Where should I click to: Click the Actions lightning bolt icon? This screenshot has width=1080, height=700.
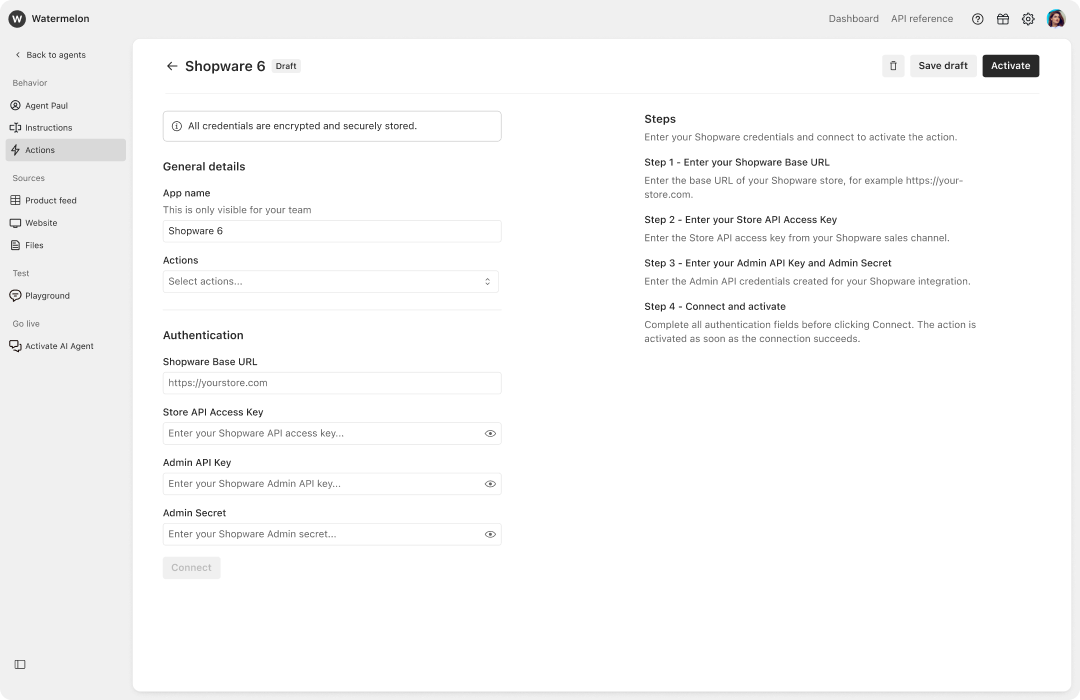(x=16, y=150)
